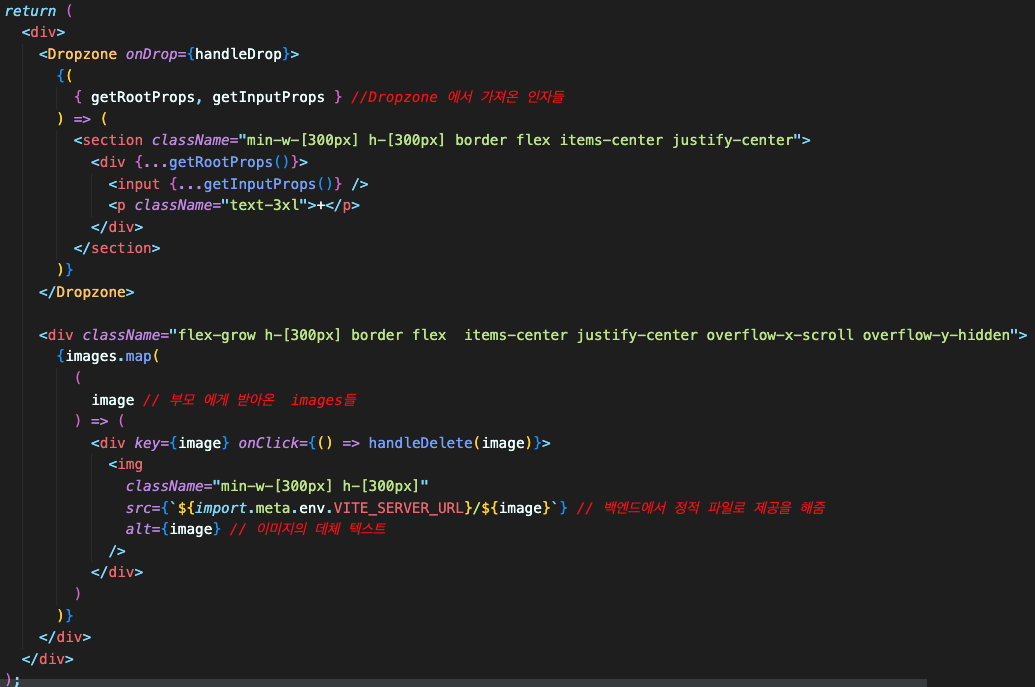The height and width of the screenshot is (687, 1035).
Task: Click the '이미지의 대체 텍스트' comment
Action: (x=308, y=529)
